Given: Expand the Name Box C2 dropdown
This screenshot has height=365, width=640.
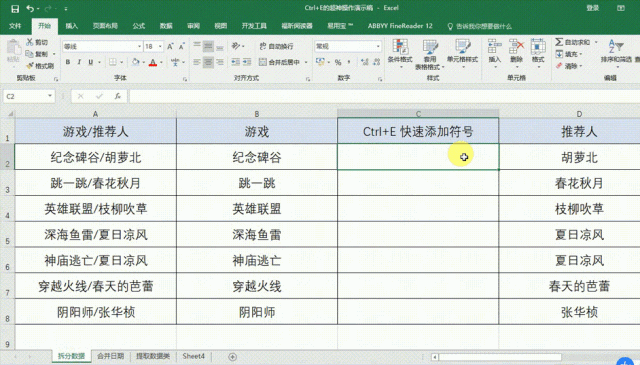Looking at the screenshot, I should coord(50,96).
